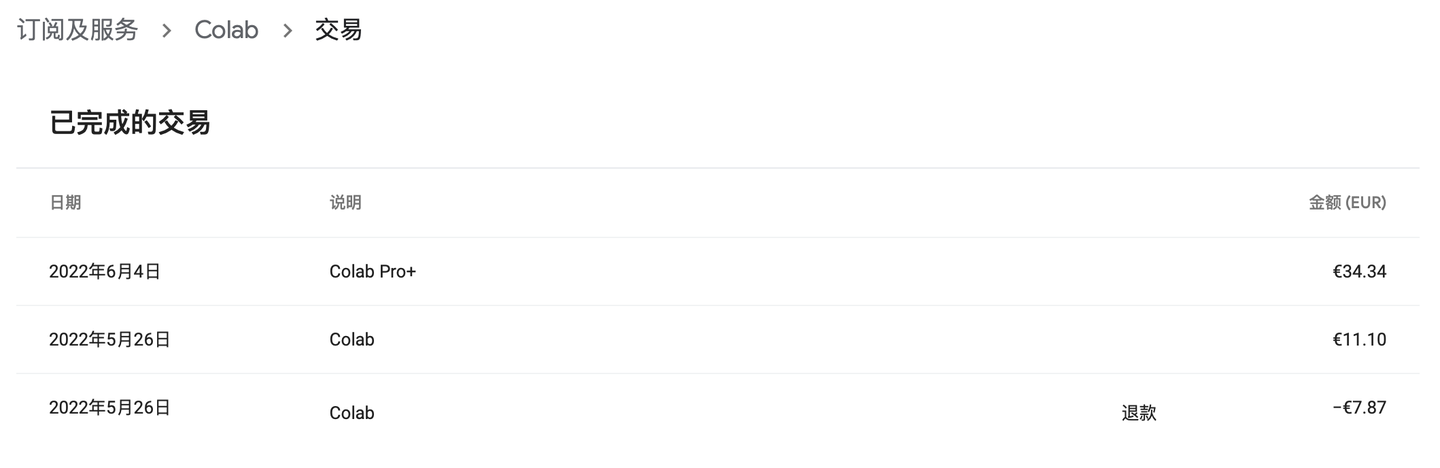The height and width of the screenshot is (468, 1440).
Task: Click chevron arrow after Colab breadcrumb
Action: (287, 31)
